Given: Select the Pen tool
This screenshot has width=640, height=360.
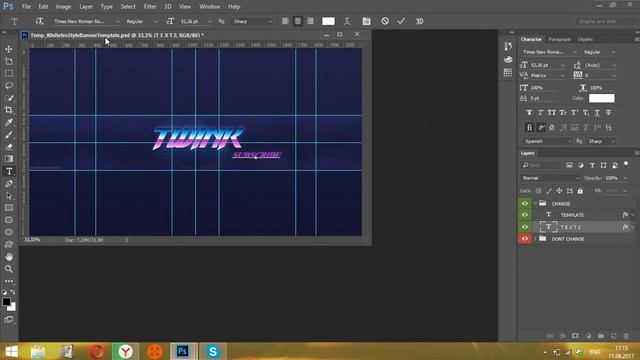Looking at the screenshot, I should tap(9, 184).
